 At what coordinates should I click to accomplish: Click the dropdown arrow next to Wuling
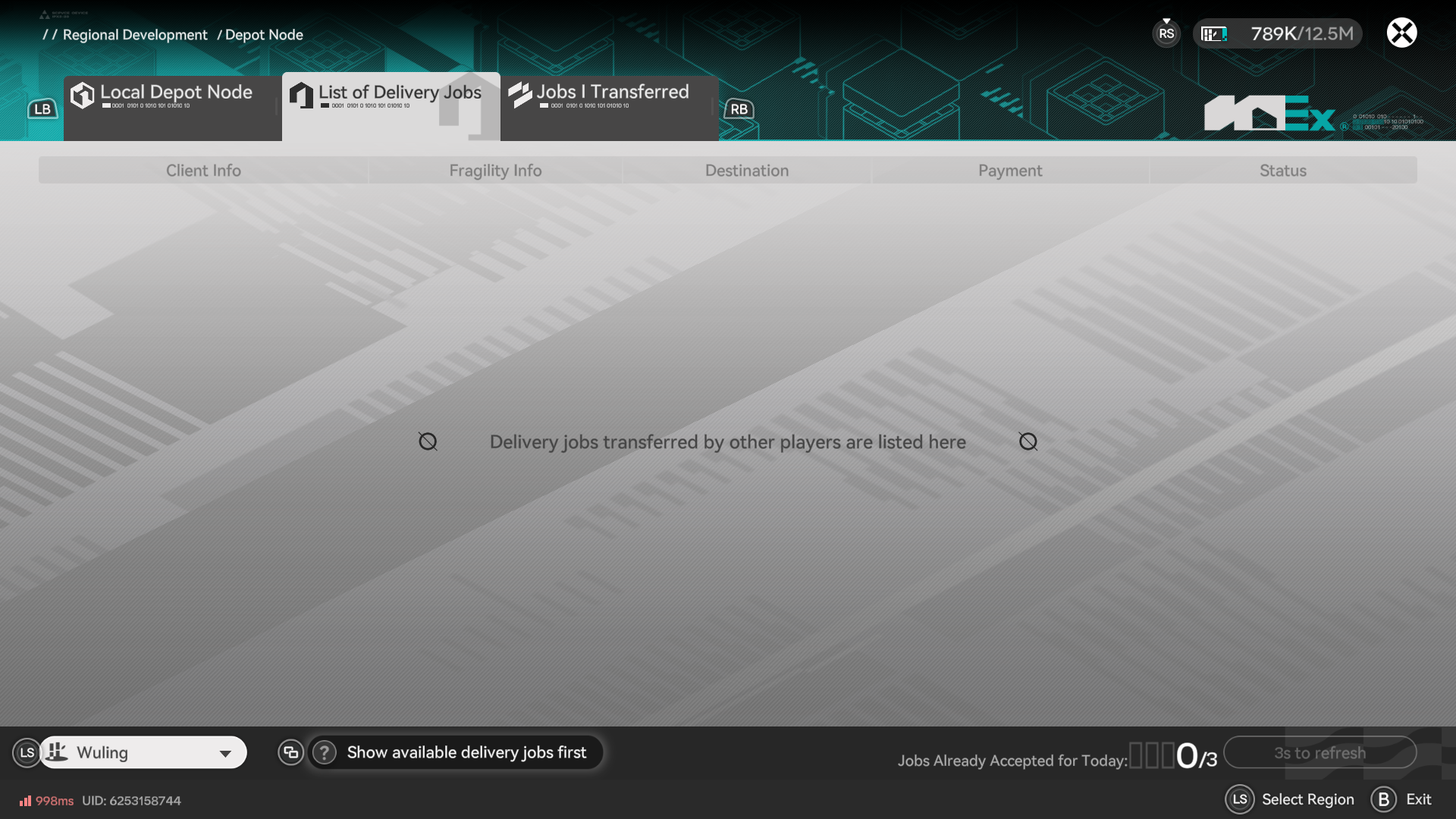pos(225,753)
